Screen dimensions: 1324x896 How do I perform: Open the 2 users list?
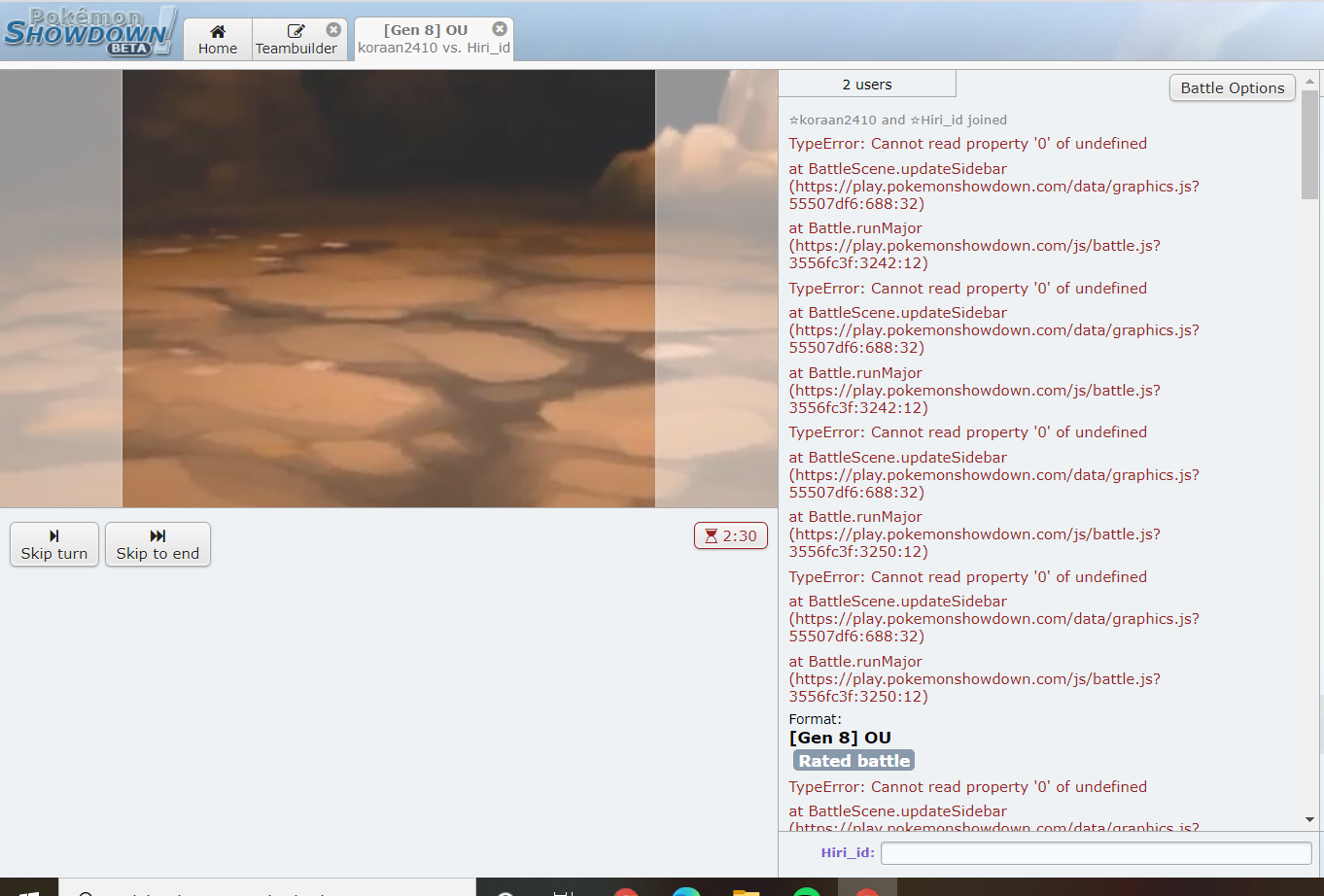(867, 85)
